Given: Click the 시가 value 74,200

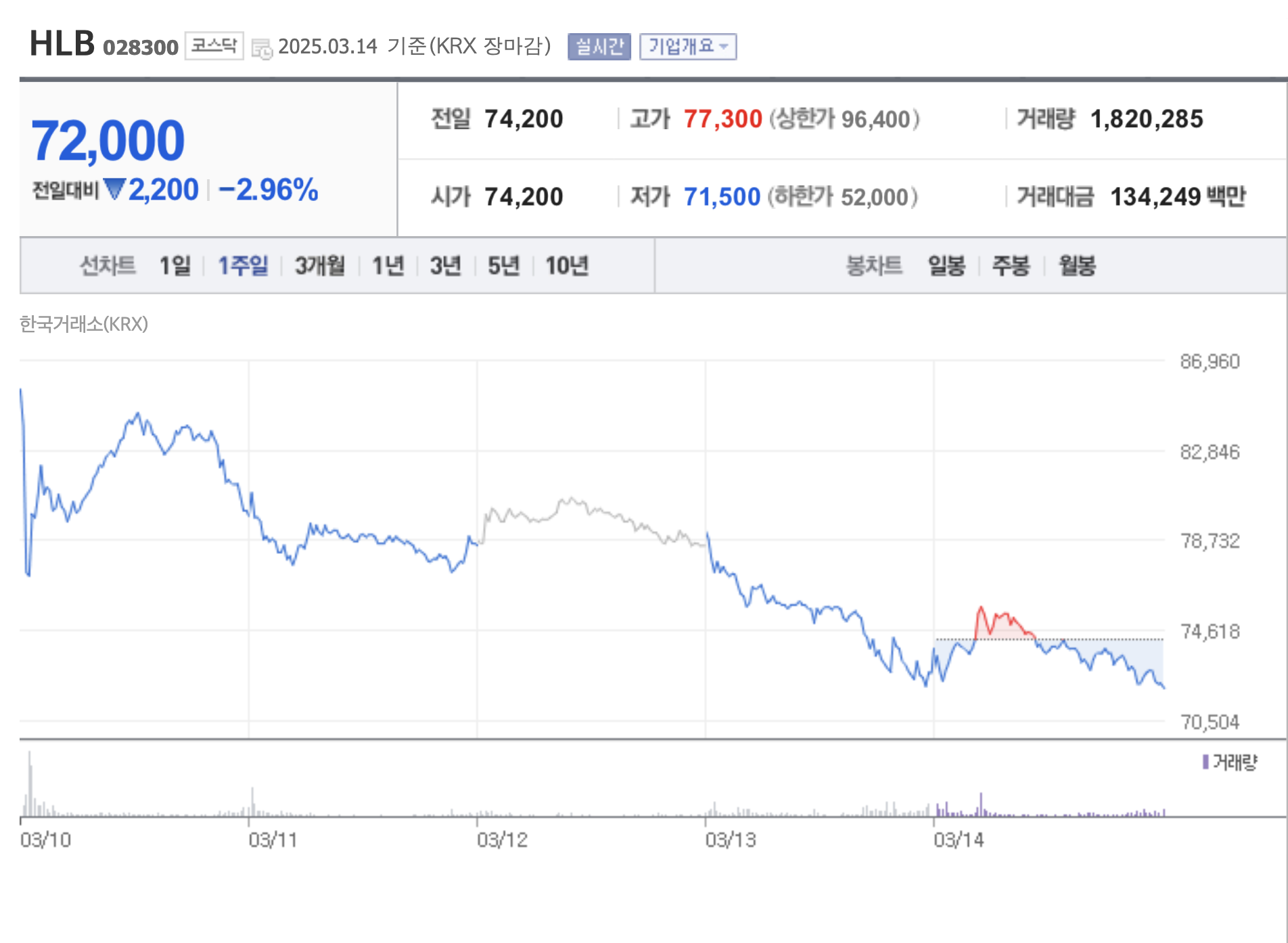Looking at the screenshot, I should point(524,197).
